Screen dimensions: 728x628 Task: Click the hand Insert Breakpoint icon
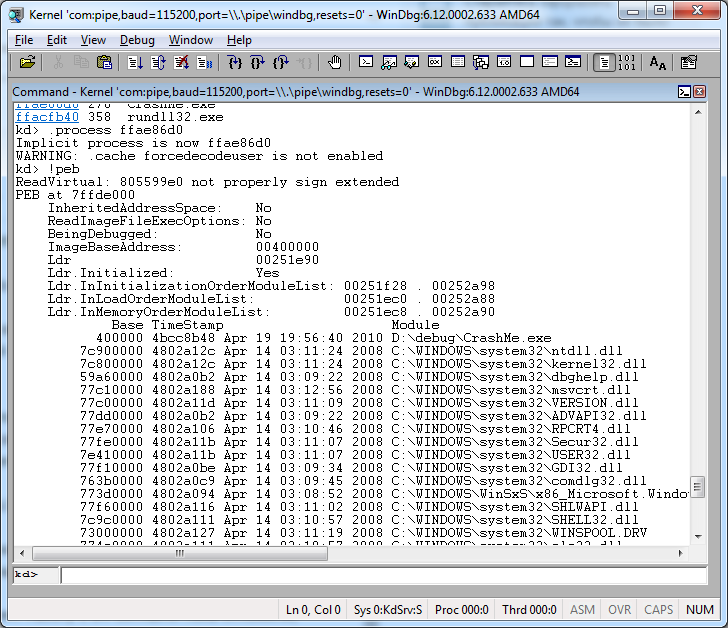(x=335, y=62)
